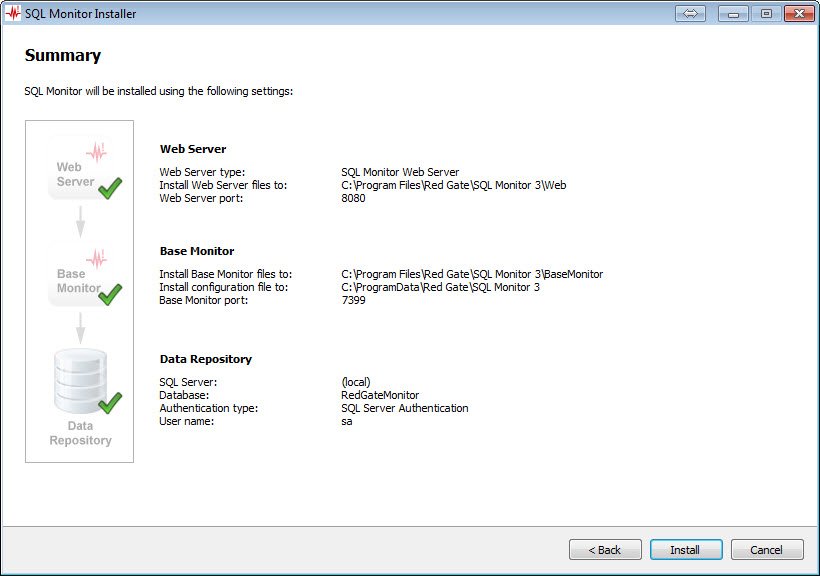Cancel the SQL Monitor installation
This screenshot has width=820, height=576.
tap(767, 550)
